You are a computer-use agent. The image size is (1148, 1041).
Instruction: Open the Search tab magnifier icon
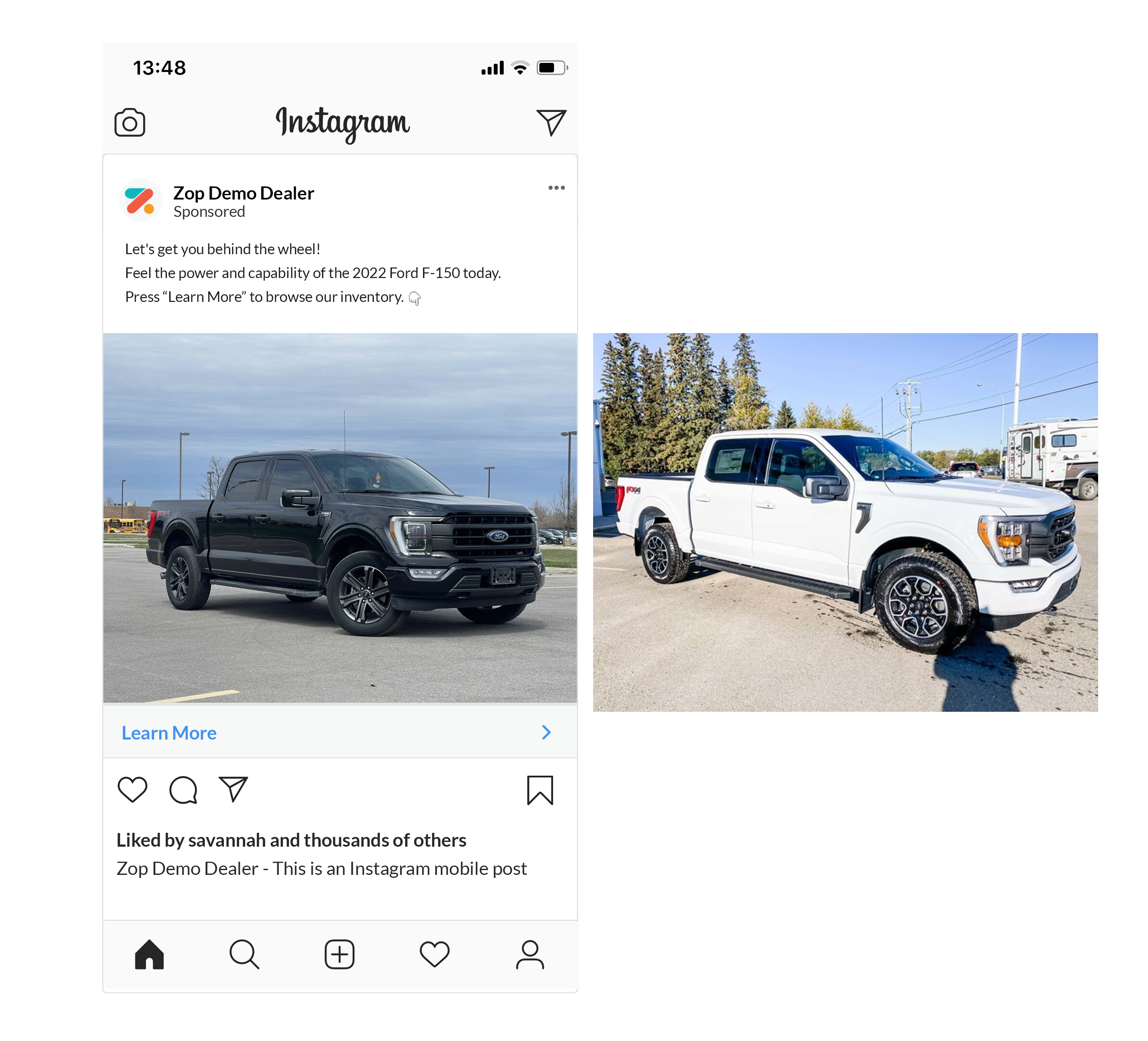[x=244, y=955]
